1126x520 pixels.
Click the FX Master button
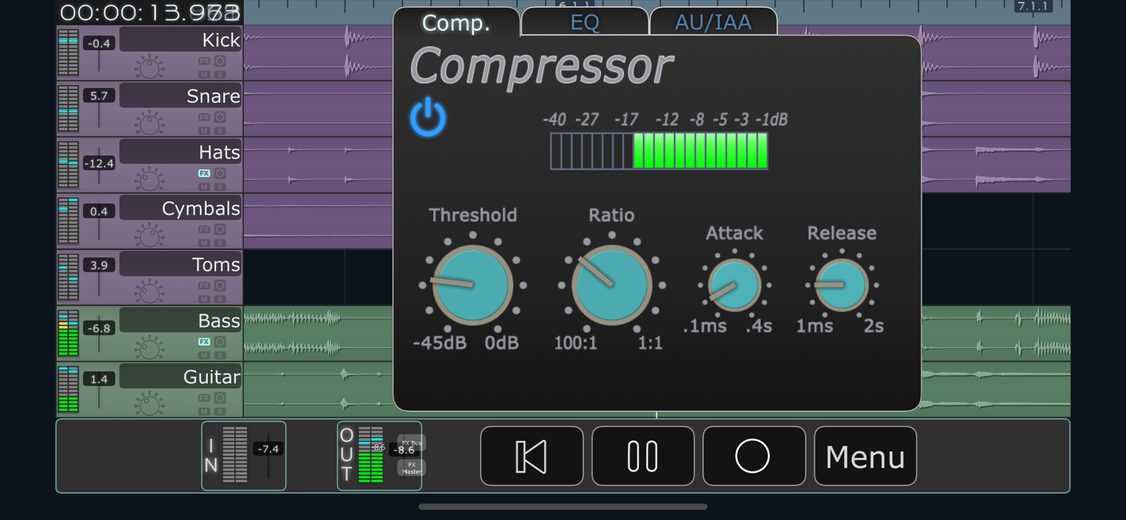pyautogui.click(x=411, y=468)
